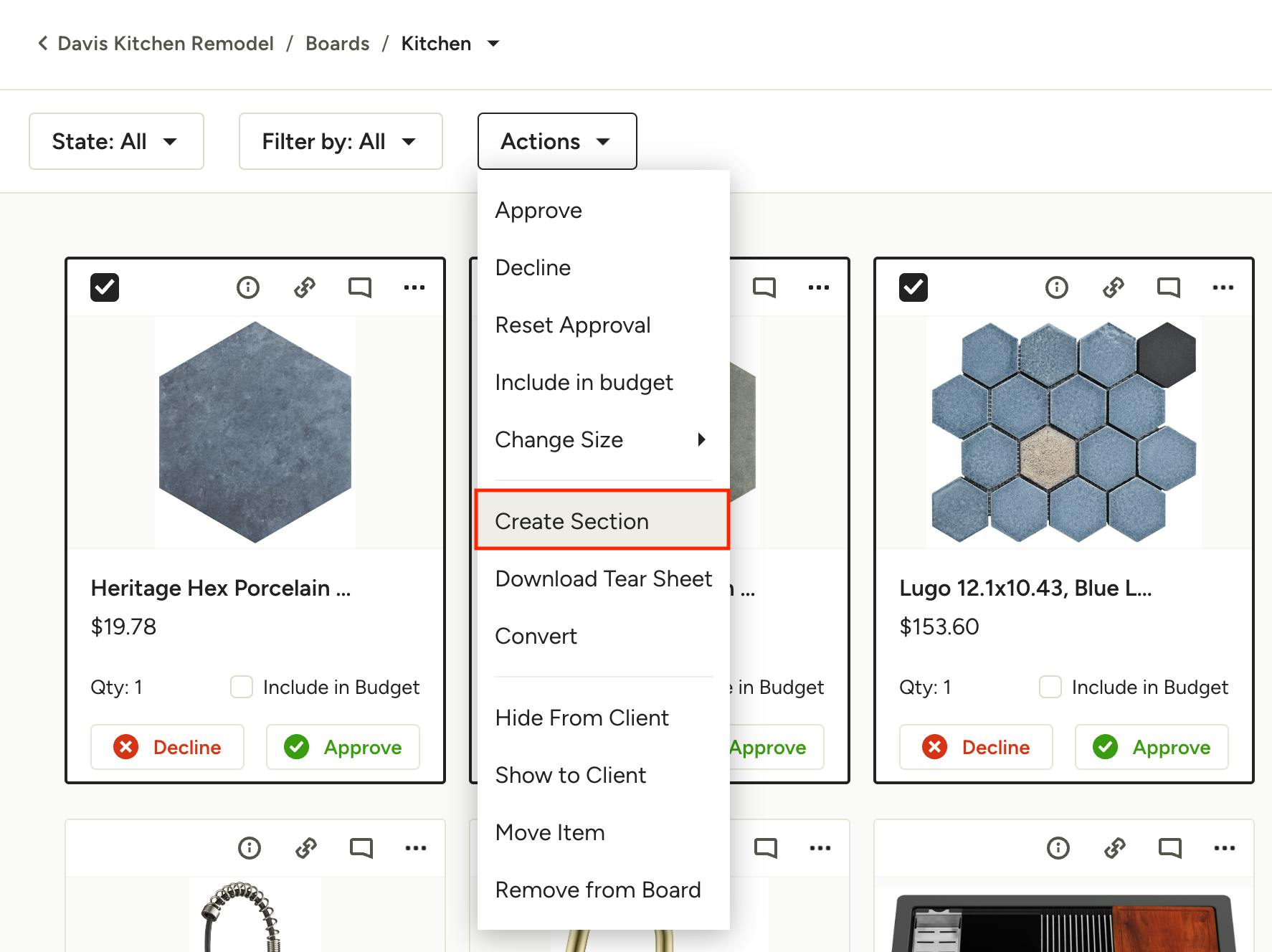Screen dimensions: 1272x952
Task: Go to Davis Kitchen Remodel breadcrumb
Action: (166, 44)
